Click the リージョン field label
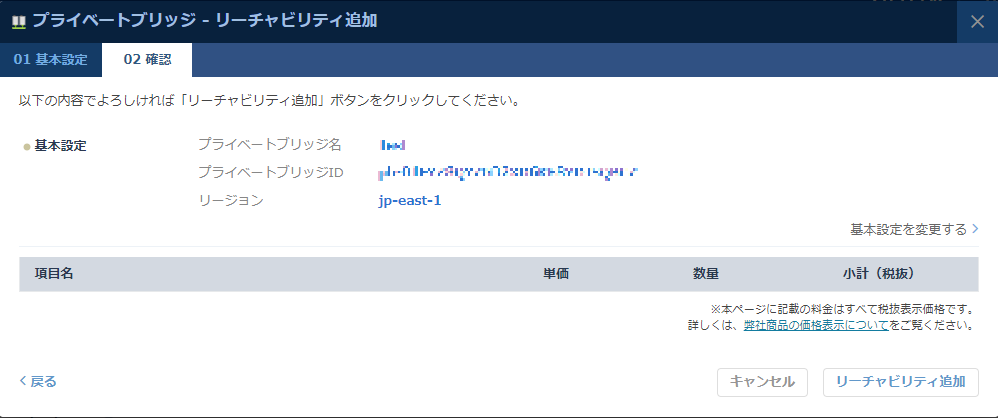This screenshot has width=998, height=418. (x=231, y=200)
